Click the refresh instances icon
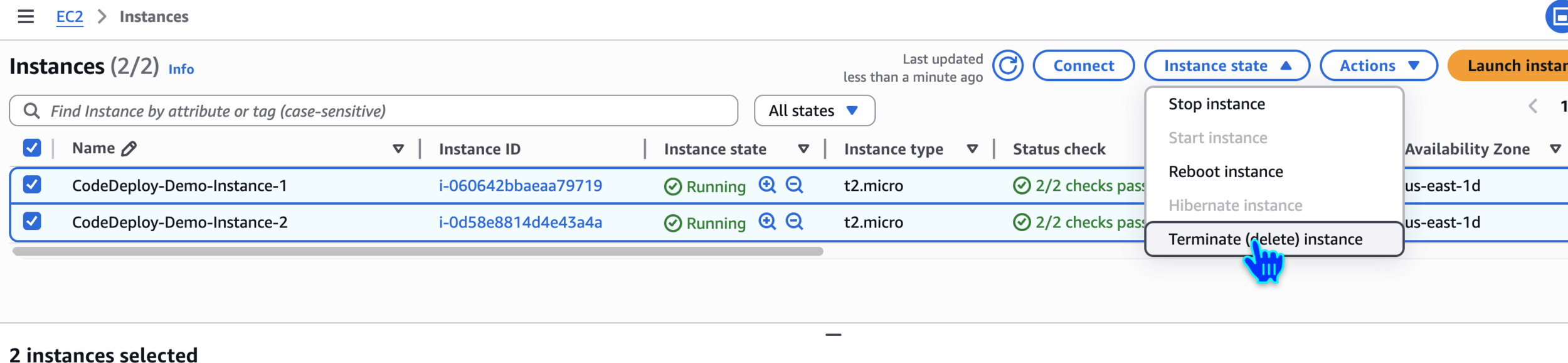This screenshot has width=1568, height=363. pos(1007,65)
